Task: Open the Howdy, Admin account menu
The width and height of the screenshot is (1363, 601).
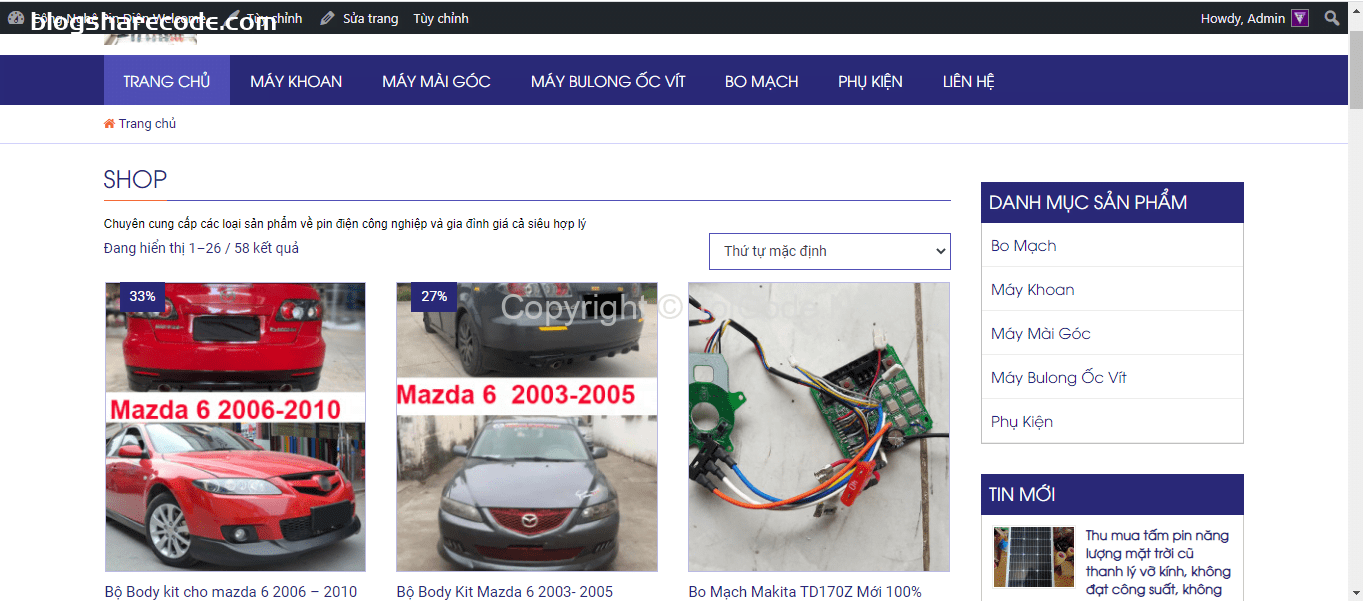Action: (x=1254, y=18)
